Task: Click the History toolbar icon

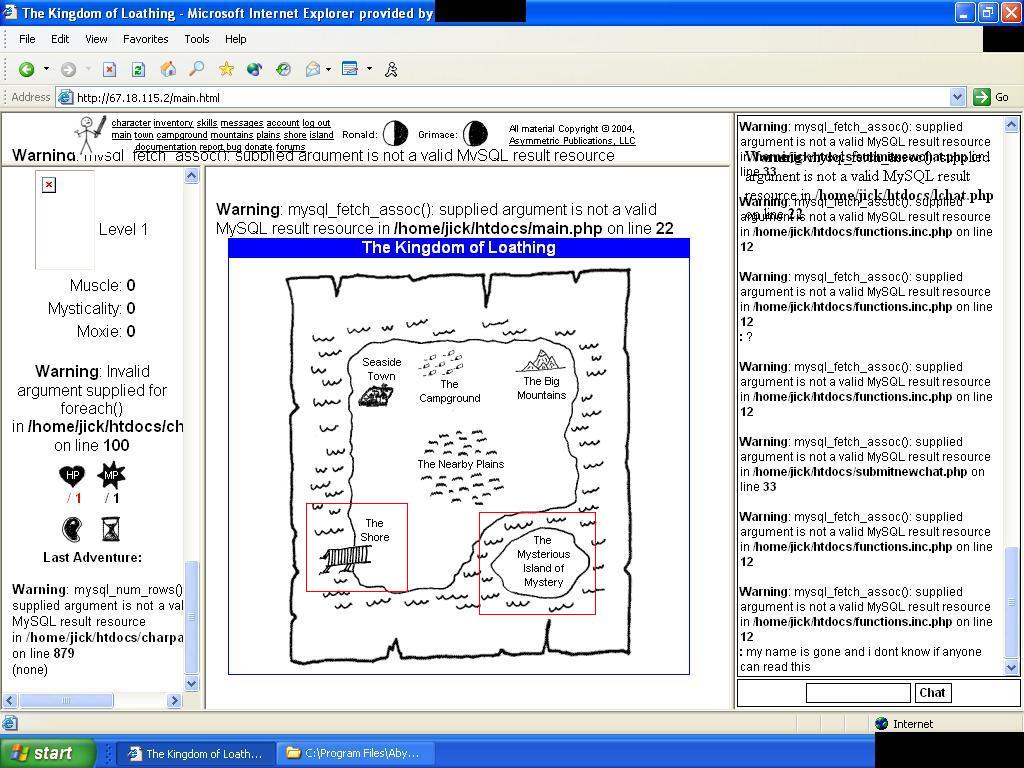Action: tap(283, 69)
